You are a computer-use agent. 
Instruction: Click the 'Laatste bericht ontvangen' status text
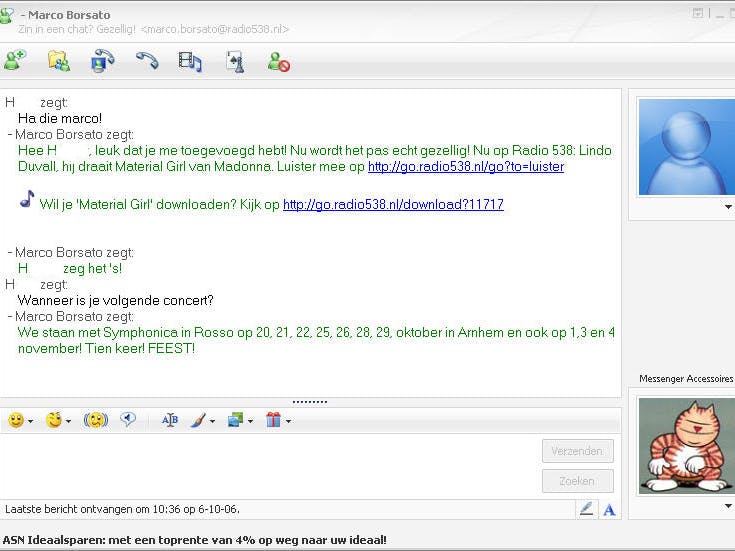(x=122, y=509)
